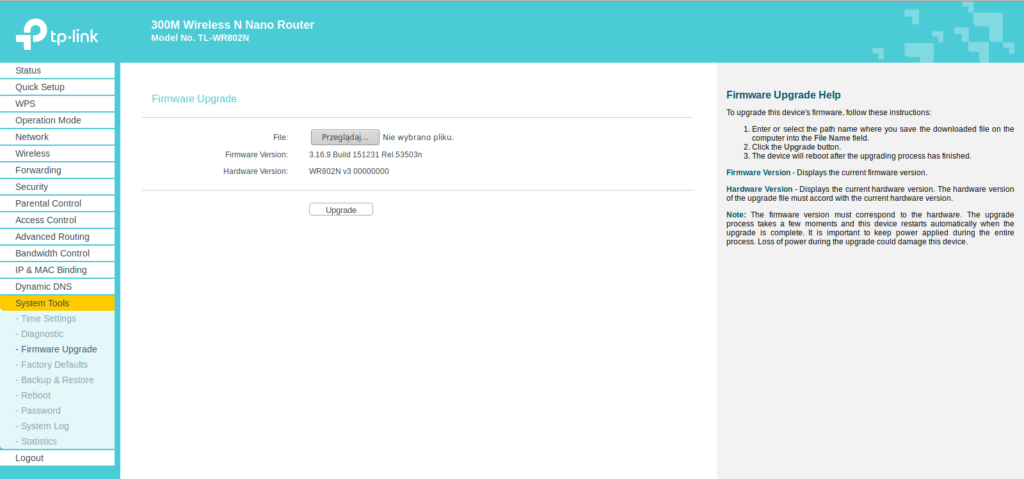1024x479 pixels.
Task: Go to the WPS settings page
Action: 25,104
